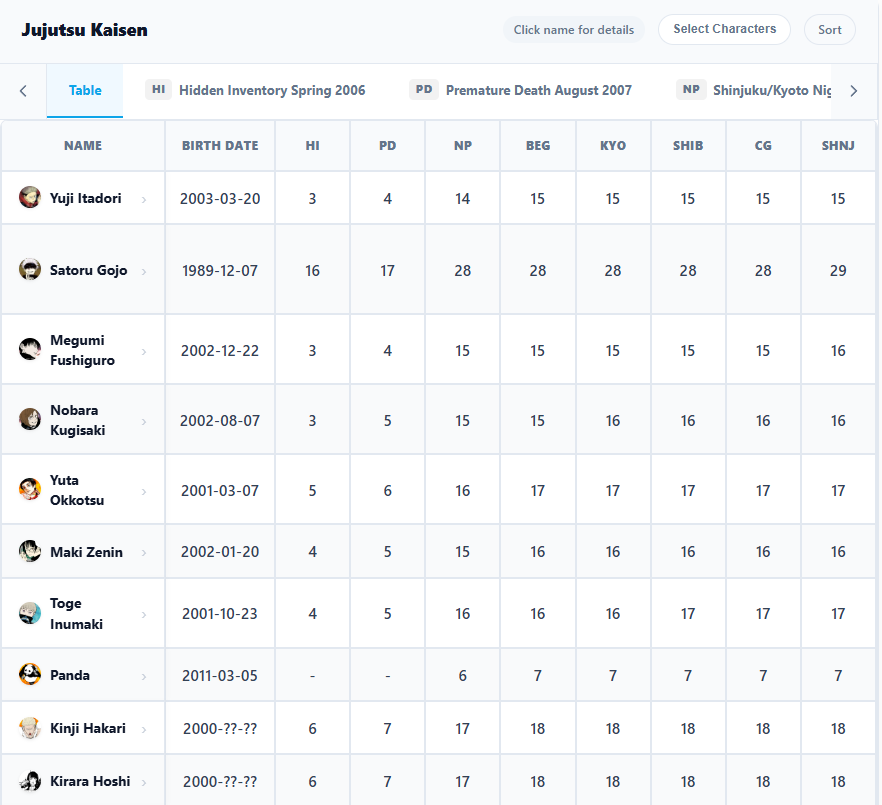Click the Sort button

(830, 30)
